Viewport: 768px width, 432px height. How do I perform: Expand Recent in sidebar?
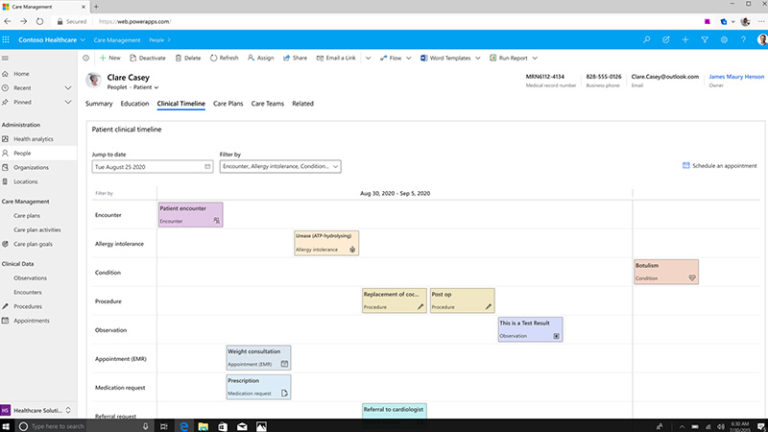pyautogui.click(x=68, y=88)
